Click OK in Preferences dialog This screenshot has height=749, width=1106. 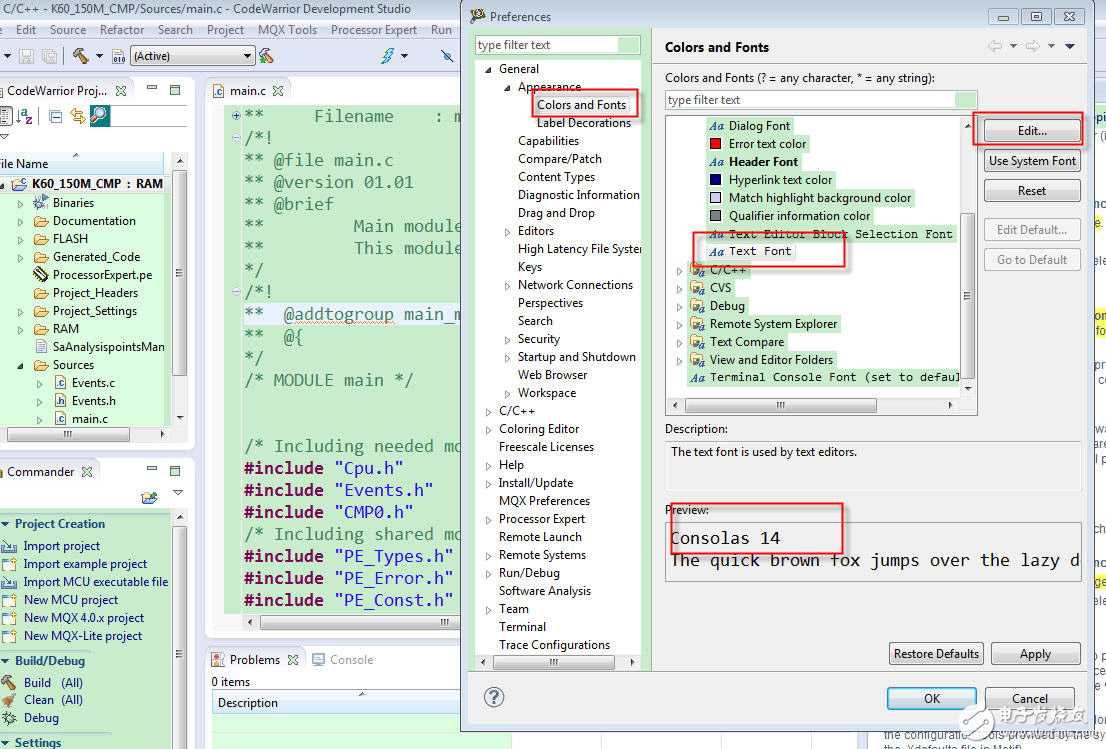click(x=931, y=698)
